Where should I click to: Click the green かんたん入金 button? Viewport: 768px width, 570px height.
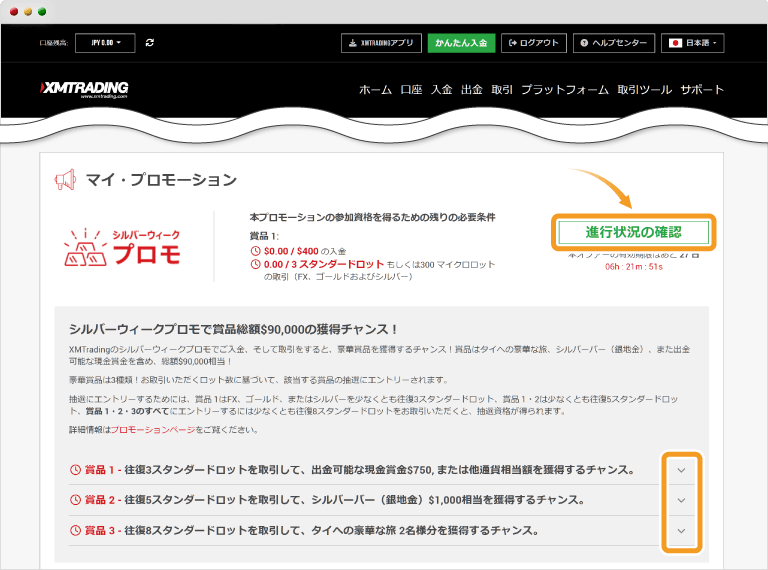click(461, 43)
